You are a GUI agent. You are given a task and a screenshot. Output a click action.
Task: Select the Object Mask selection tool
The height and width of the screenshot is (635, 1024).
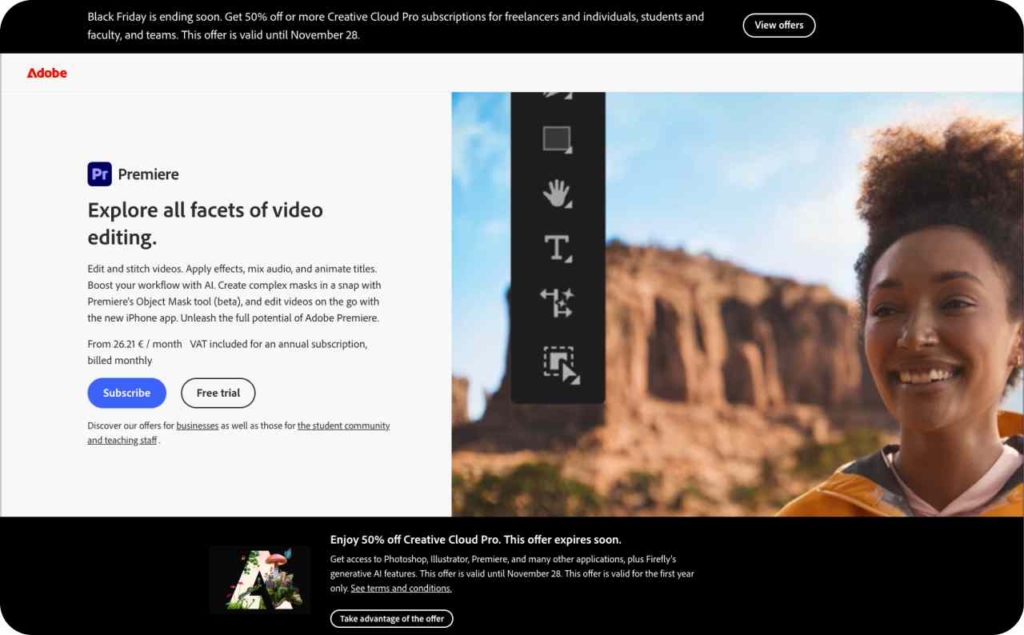pyautogui.click(x=558, y=362)
